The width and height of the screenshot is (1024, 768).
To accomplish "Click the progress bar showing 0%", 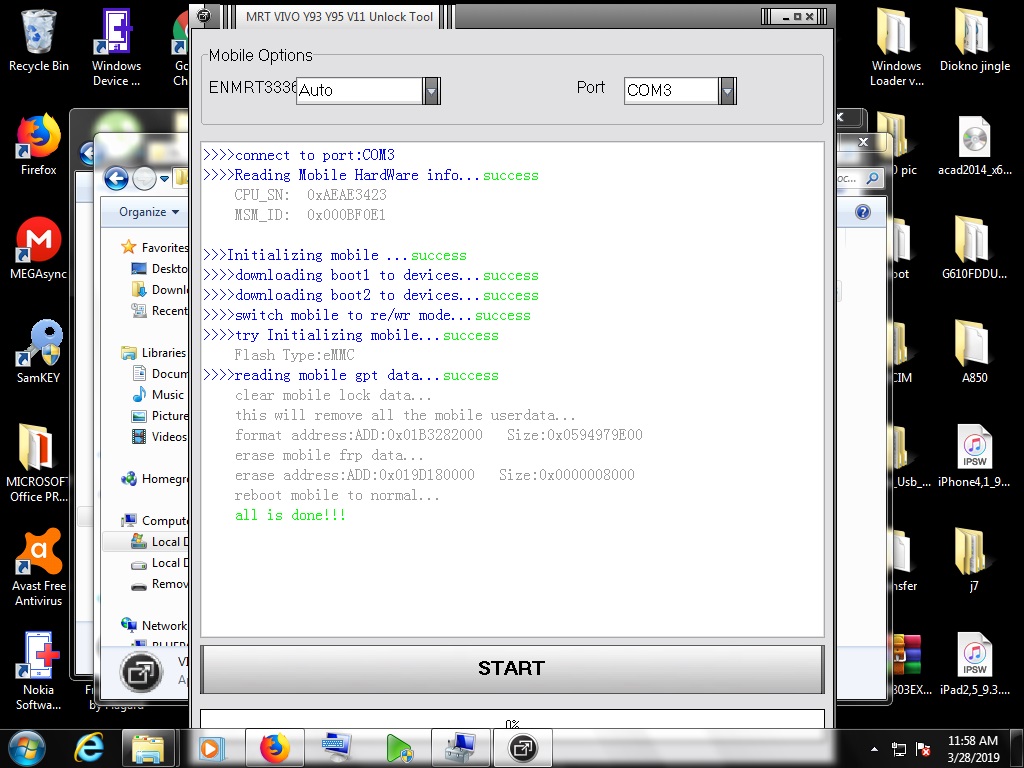I will 512,719.
